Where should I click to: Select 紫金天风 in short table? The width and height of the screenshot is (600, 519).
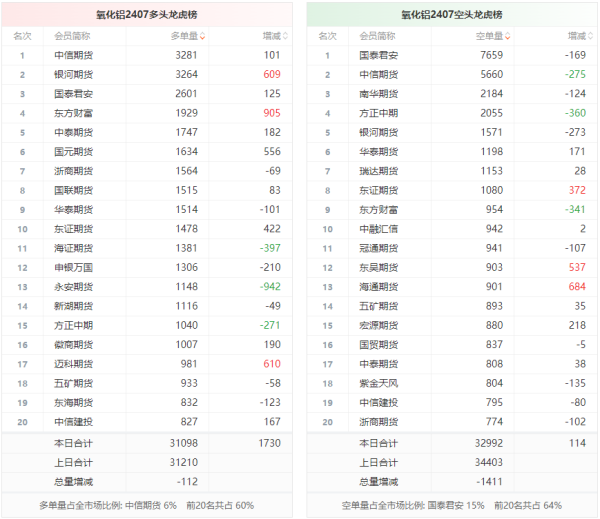pyautogui.click(x=378, y=384)
